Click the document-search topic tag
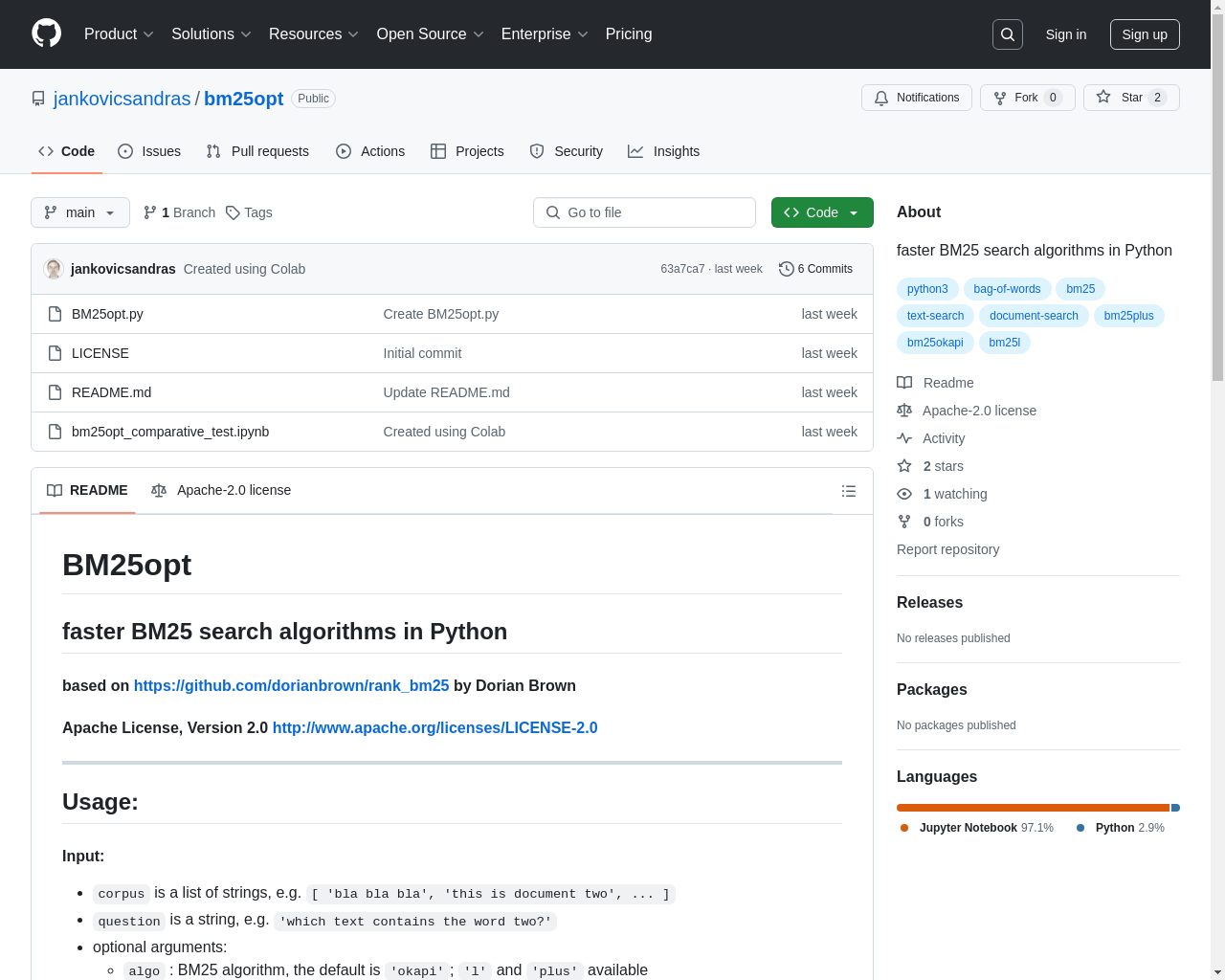This screenshot has width=1225, height=980. pyautogui.click(x=1034, y=316)
